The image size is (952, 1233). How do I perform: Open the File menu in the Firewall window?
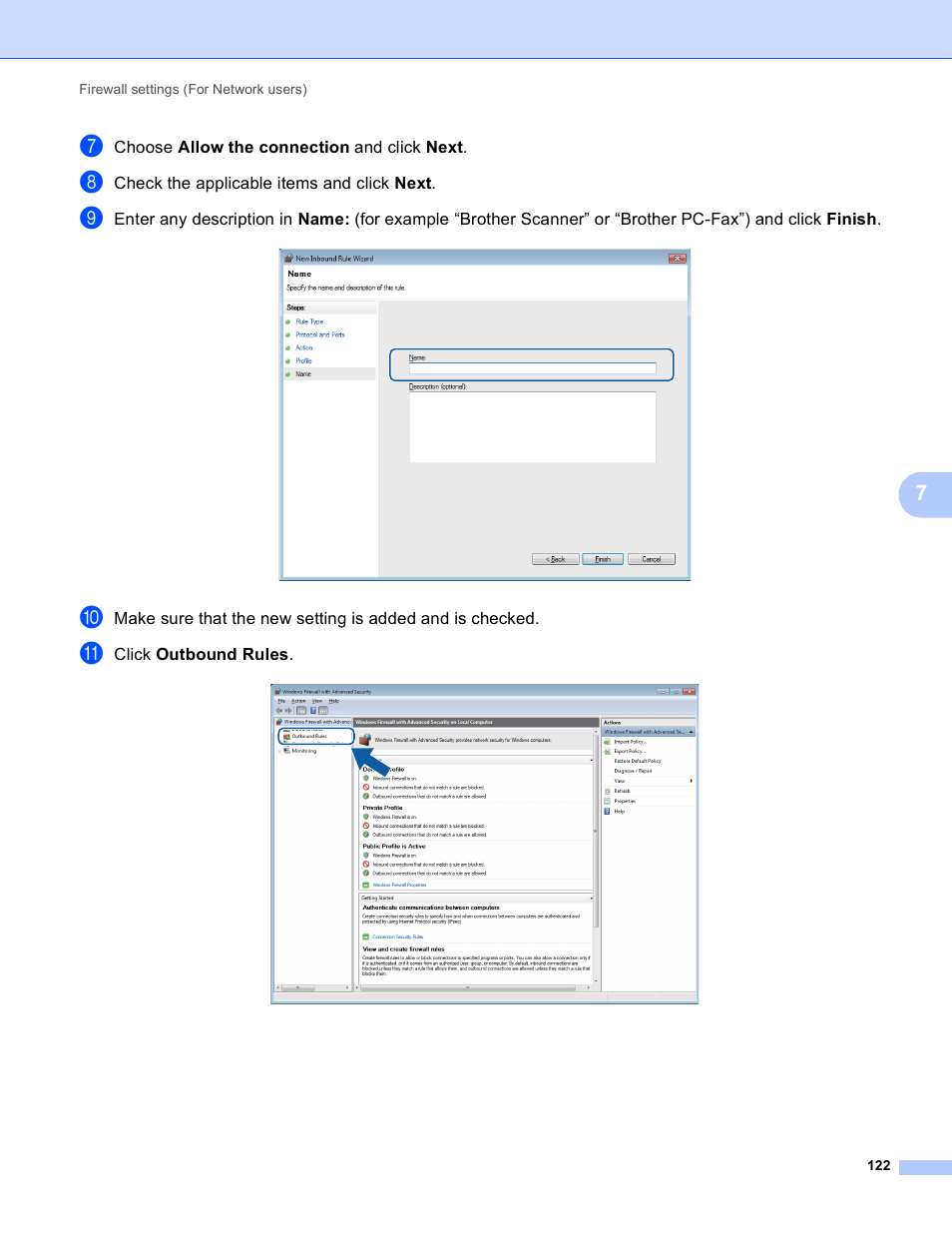pos(281,701)
